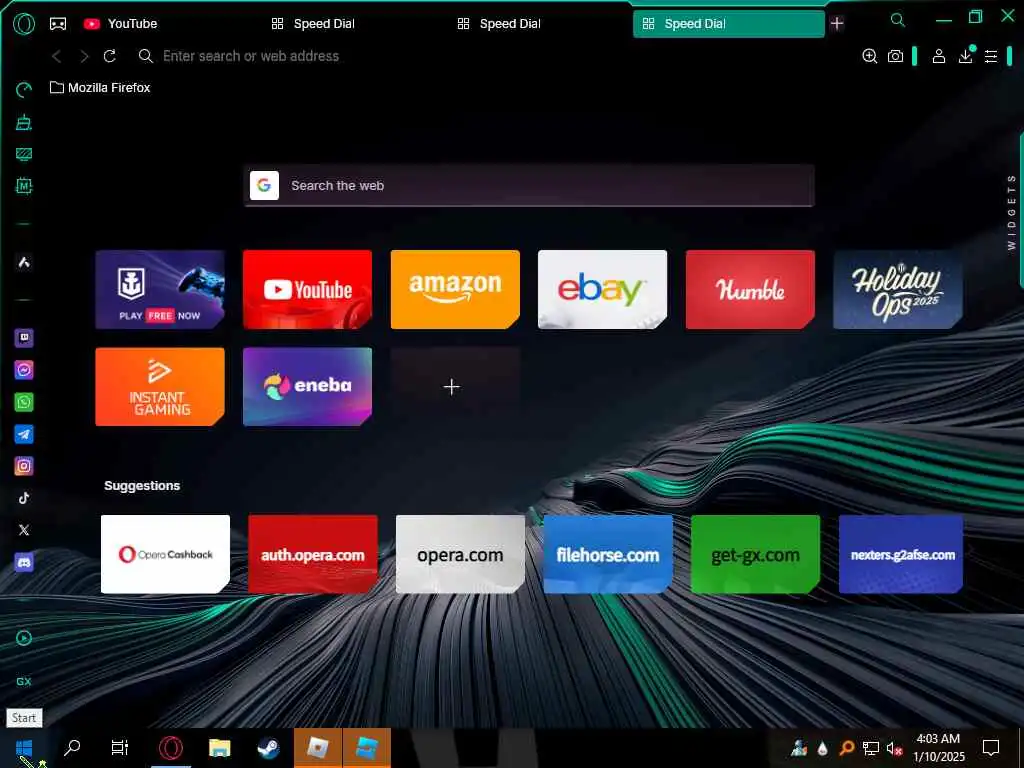Screen dimensions: 1024x768
Task: Open Task View on the taskbar
Action: 120,748
